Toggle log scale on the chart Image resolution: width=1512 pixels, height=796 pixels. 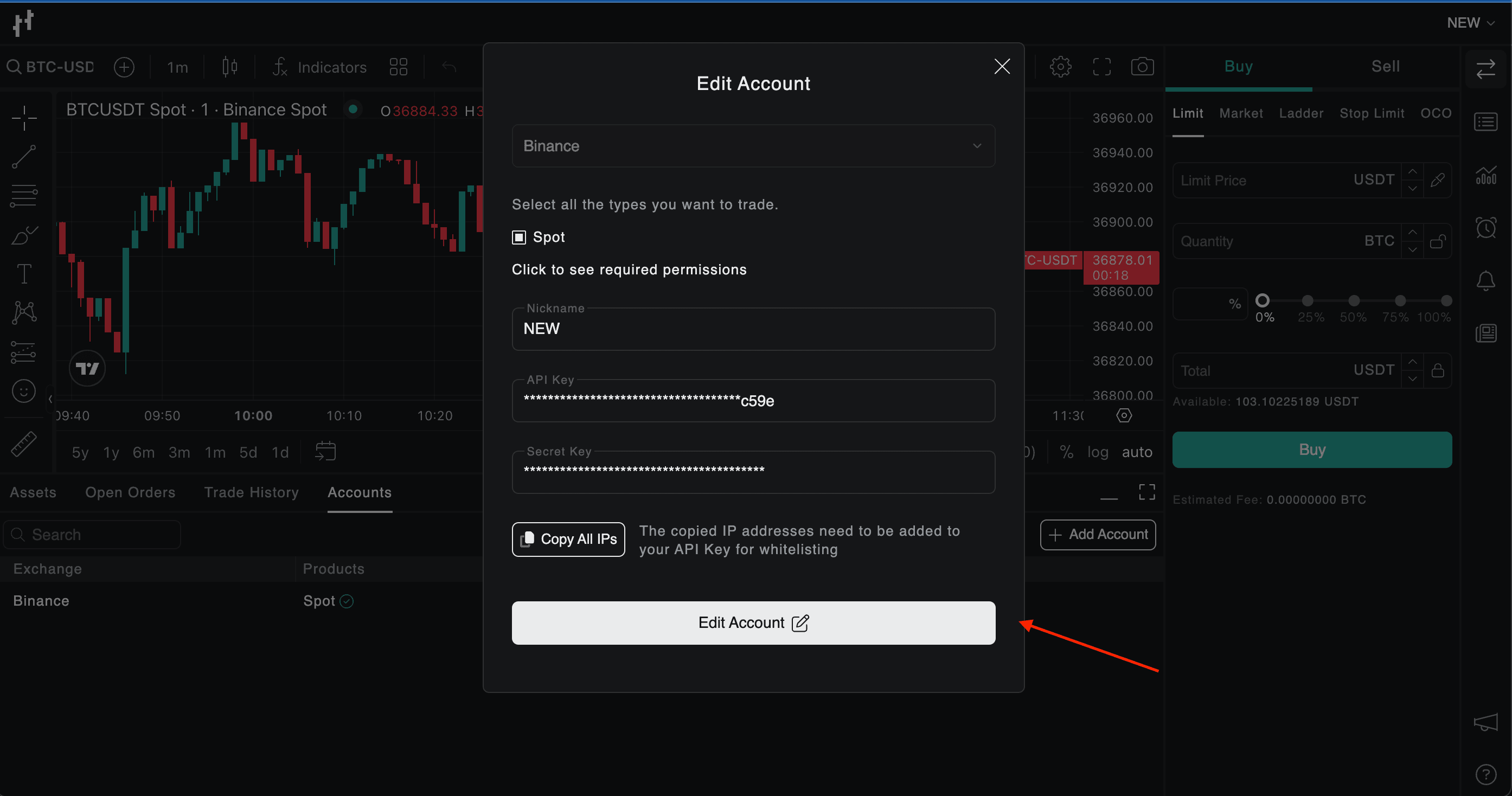coord(1098,452)
